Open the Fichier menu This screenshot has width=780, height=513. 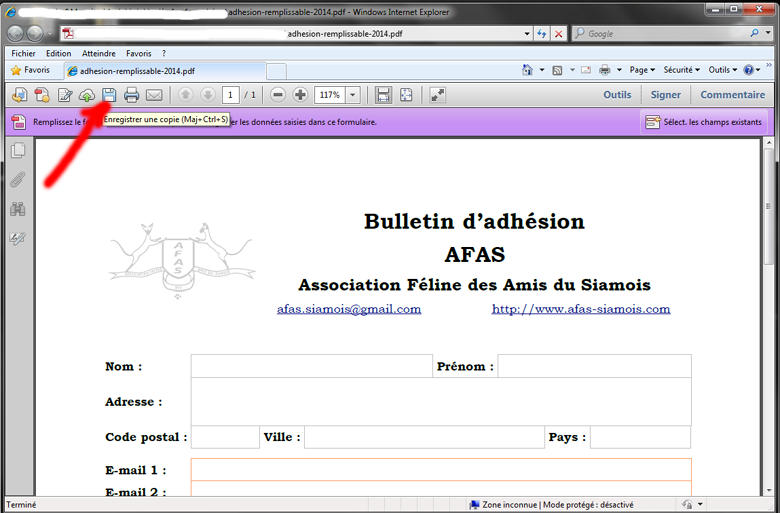(x=23, y=53)
